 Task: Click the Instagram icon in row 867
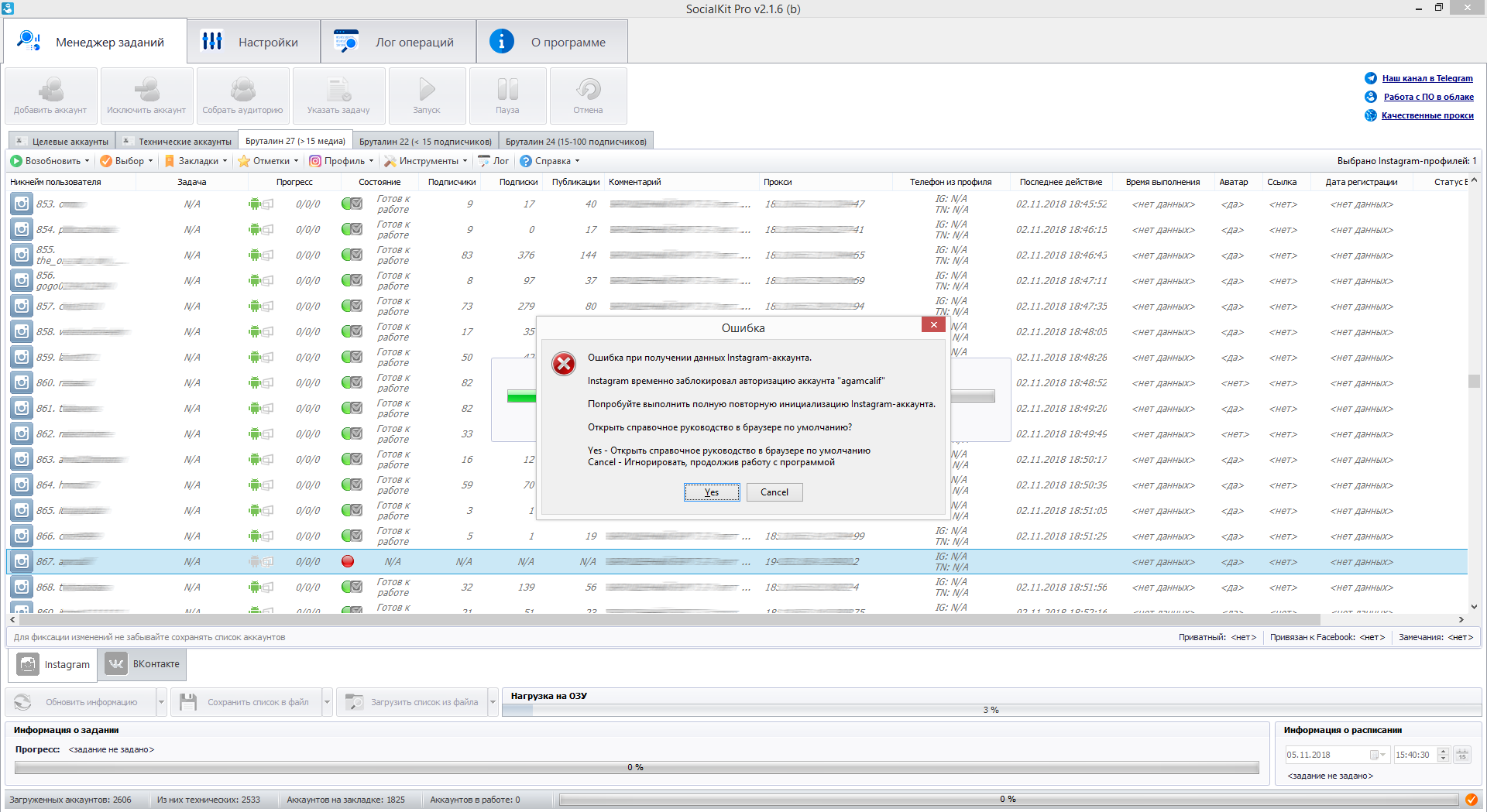click(22, 562)
